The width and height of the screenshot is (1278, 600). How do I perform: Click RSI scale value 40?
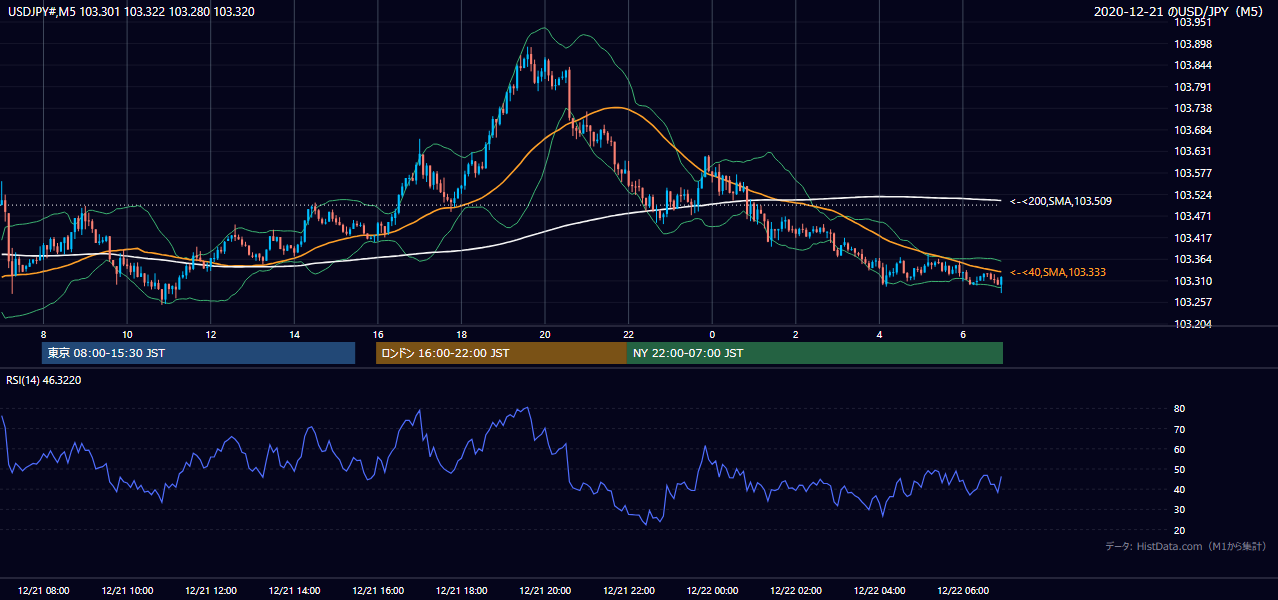tap(1180, 489)
